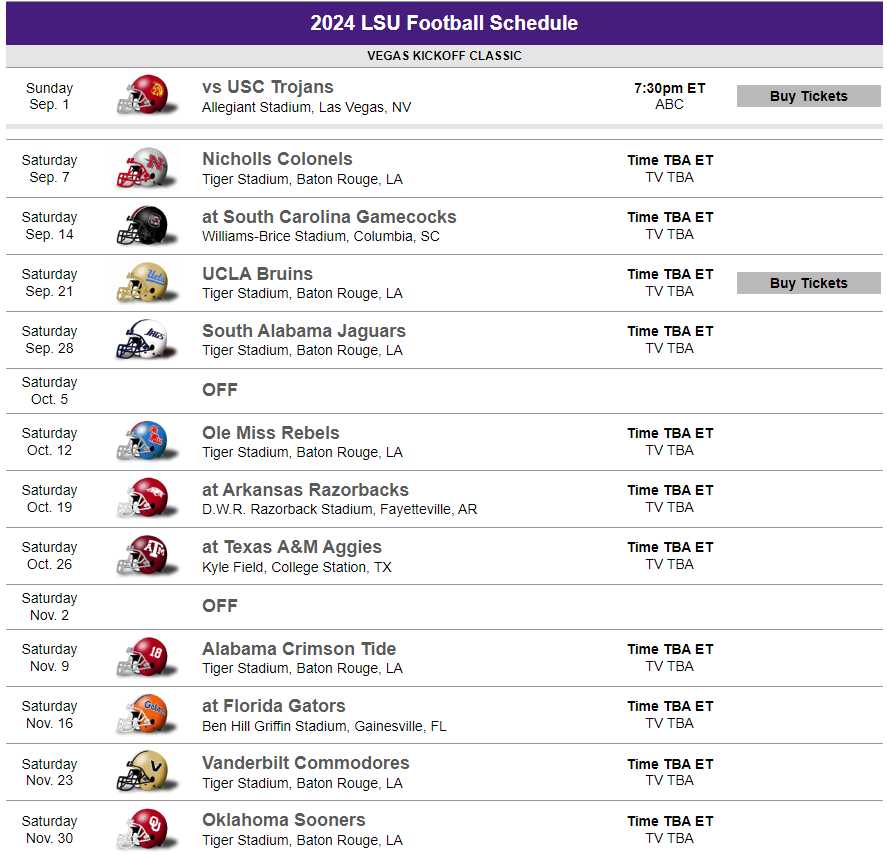This screenshot has height=855, width=887.
Task: Open the Oklahoma Sooners game link
Action: coord(283,820)
